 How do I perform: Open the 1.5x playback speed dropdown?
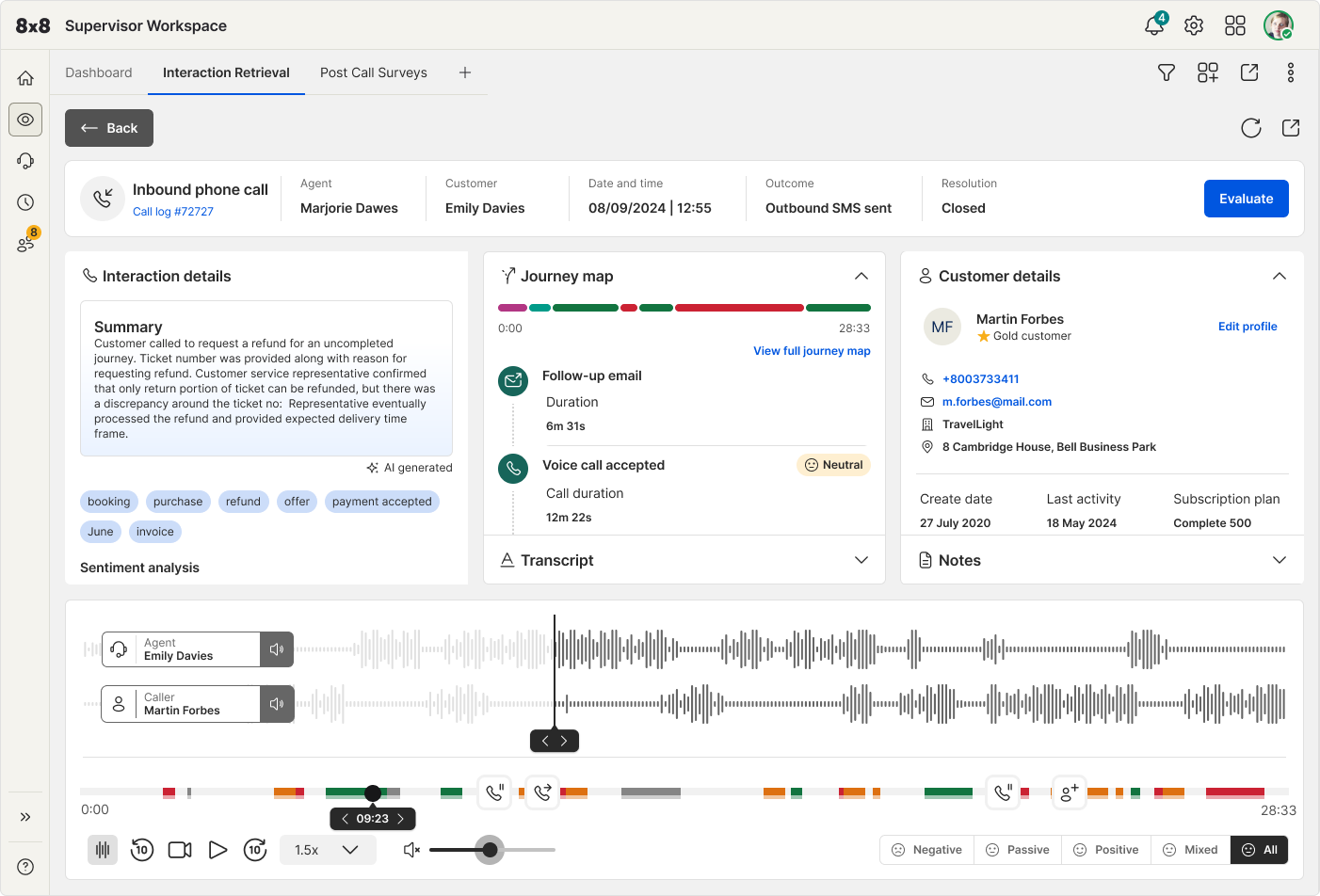click(328, 850)
